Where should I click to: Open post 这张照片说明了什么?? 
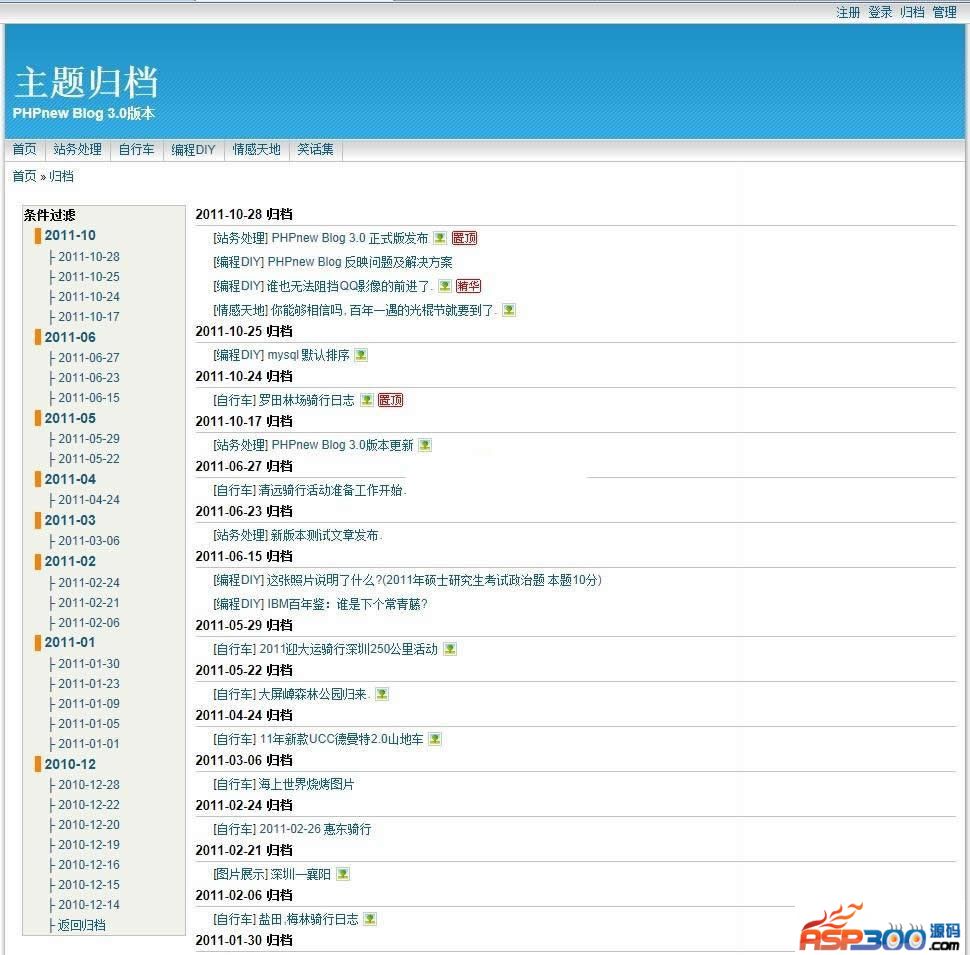click(434, 580)
